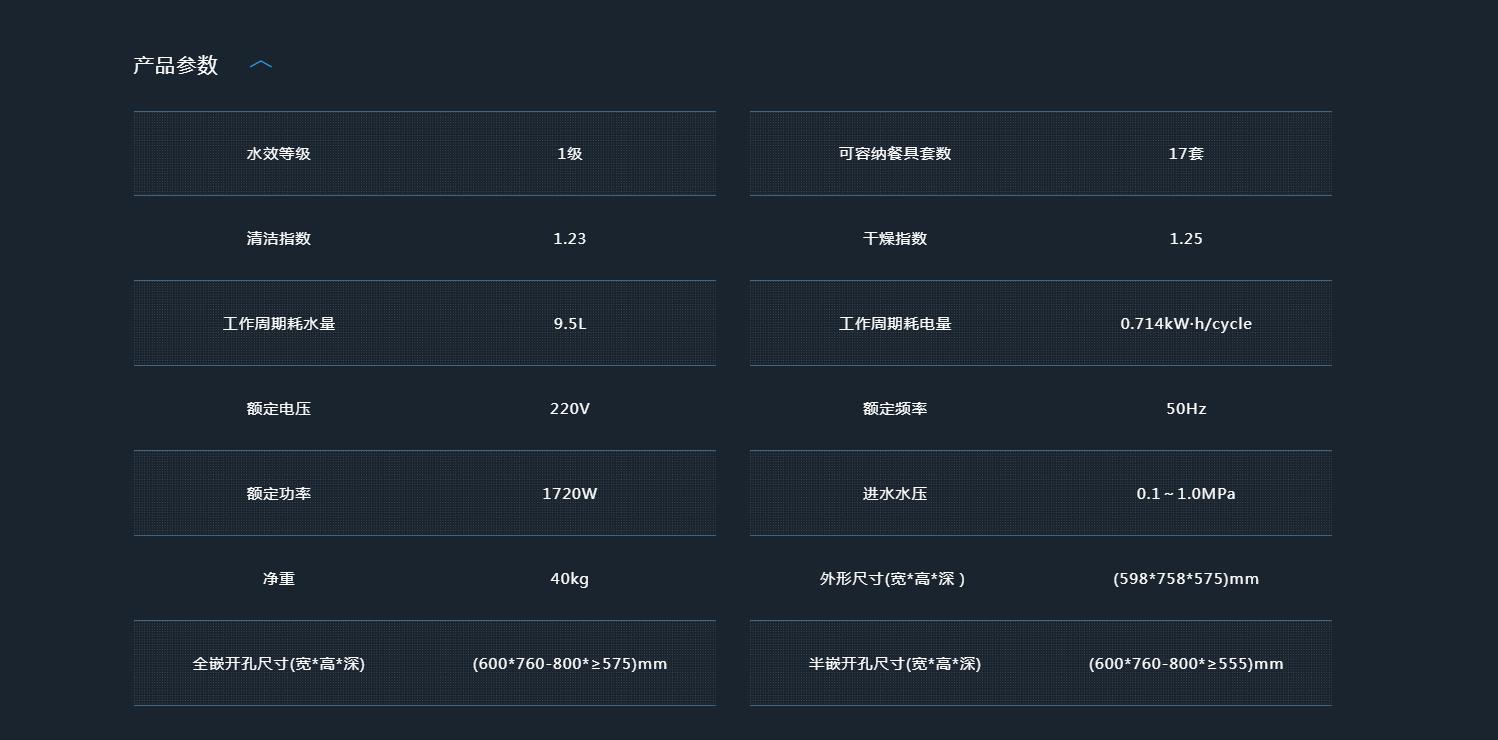The image size is (1498, 740).
Task: Select the 外形尺寸(宽*高*深) label
Action: pyautogui.click(x=892, y=579)
